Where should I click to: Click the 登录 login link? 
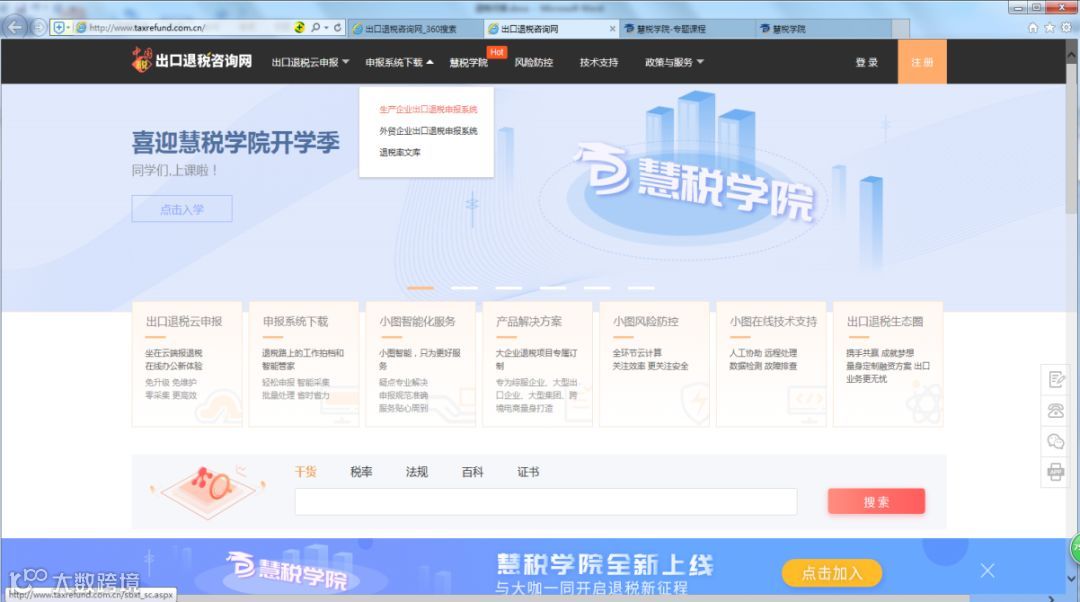point(866,62)
